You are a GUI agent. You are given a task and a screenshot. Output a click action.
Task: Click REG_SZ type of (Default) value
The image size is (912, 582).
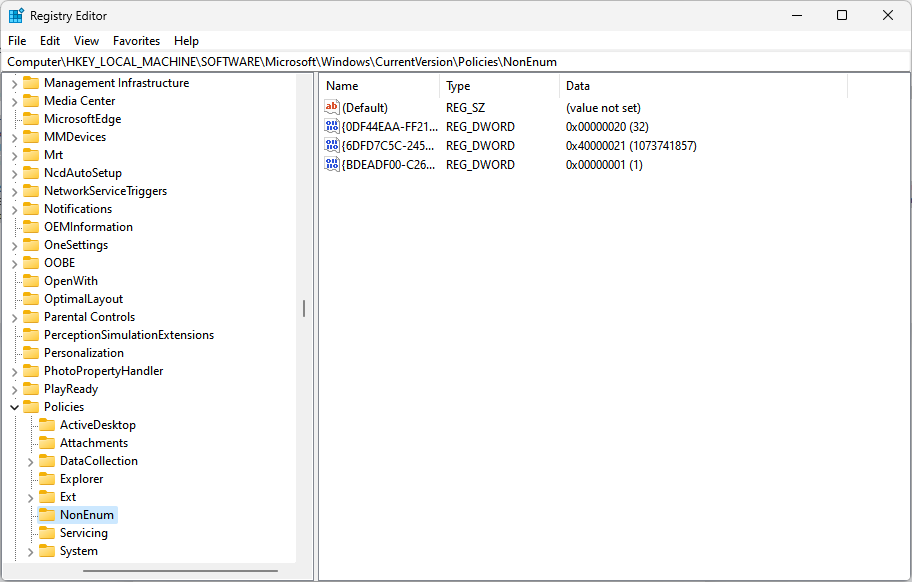point(465,108)
